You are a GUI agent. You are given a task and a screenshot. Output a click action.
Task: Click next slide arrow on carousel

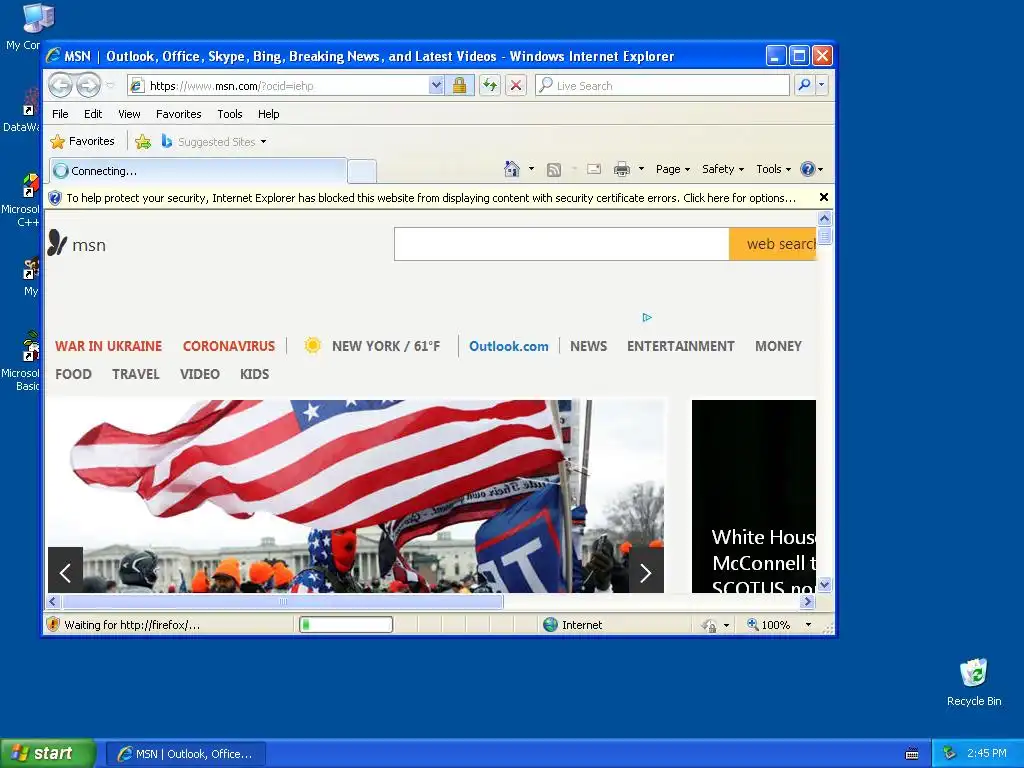646,570
